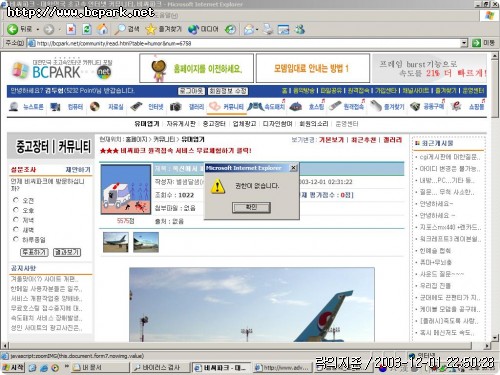Switch to 회원의소리 submenu tab
The height and width of the screenshot is (375, 500).
314,124
